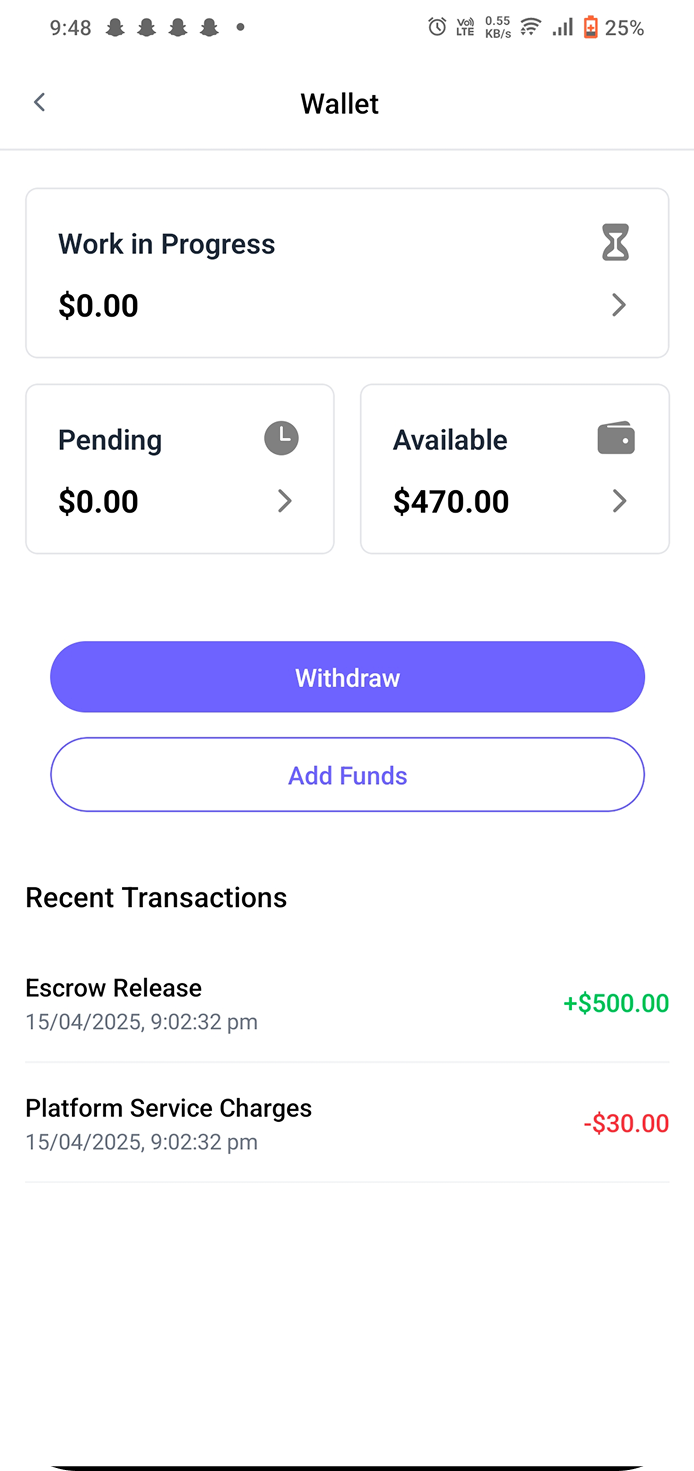Tap the Recent Transactions heading
The width and height of the screenshot is (694, 1471).
pos(156,898)
